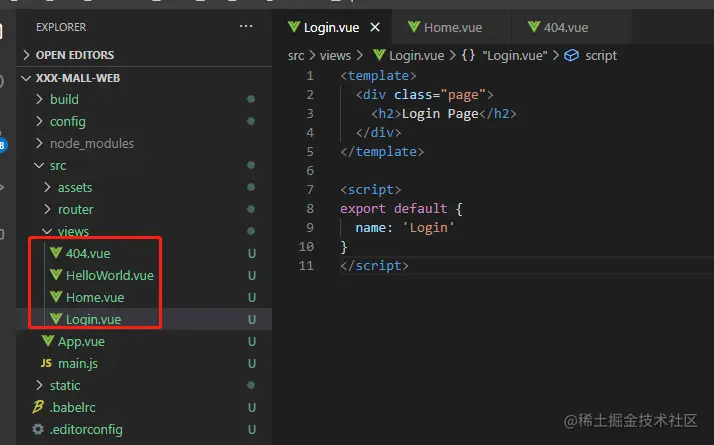
Task: Open the Explorer more actions ellipsis
Action: (x=246, y=26)
